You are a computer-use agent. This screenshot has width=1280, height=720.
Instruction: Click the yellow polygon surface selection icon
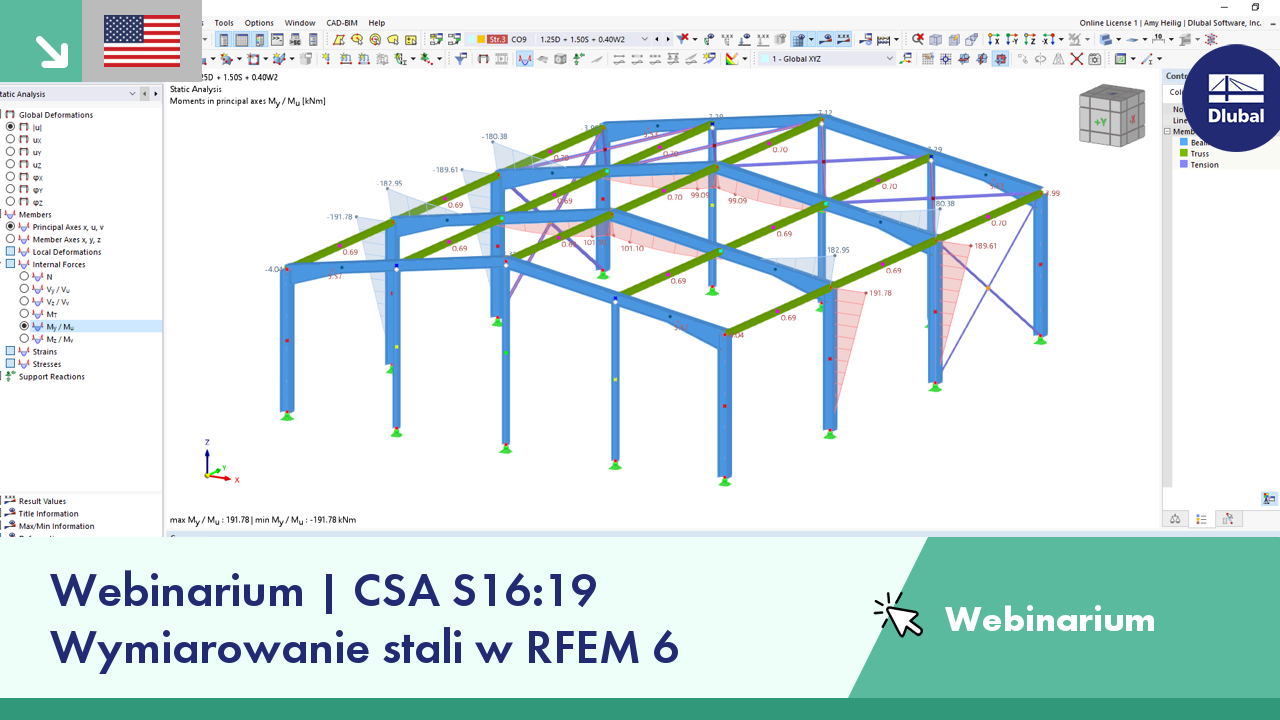pyautogui.click(x=339, y=39)
